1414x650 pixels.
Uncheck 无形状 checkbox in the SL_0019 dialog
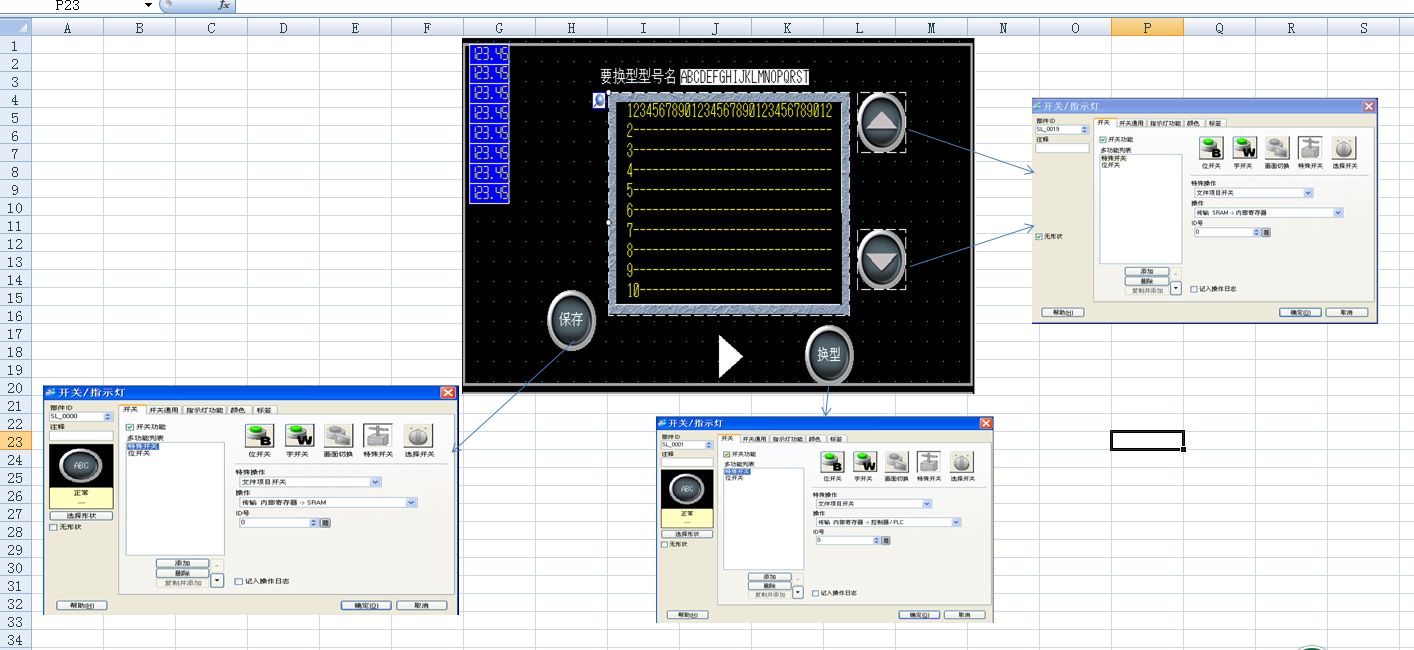pos(1039,237)
